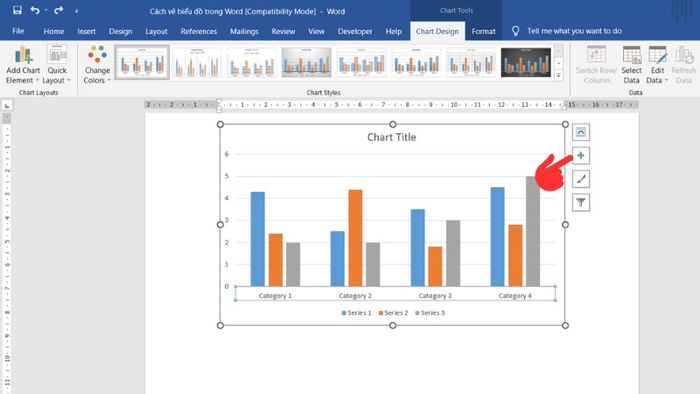Switch to the Insert tab
700x394 pixels.
pyautogui.click(x=86, y=31)
